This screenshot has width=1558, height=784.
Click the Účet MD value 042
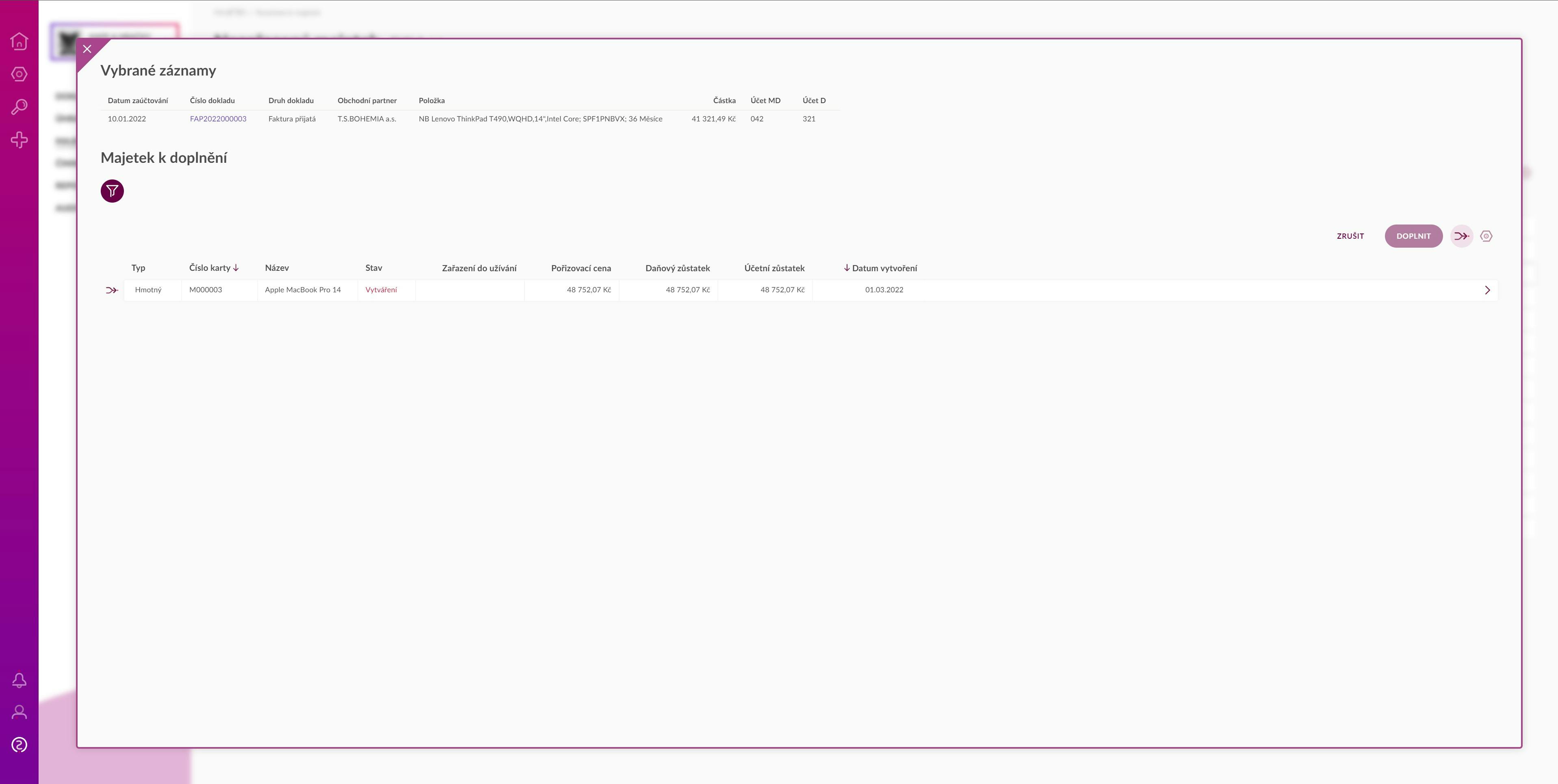tap(756, 119)
